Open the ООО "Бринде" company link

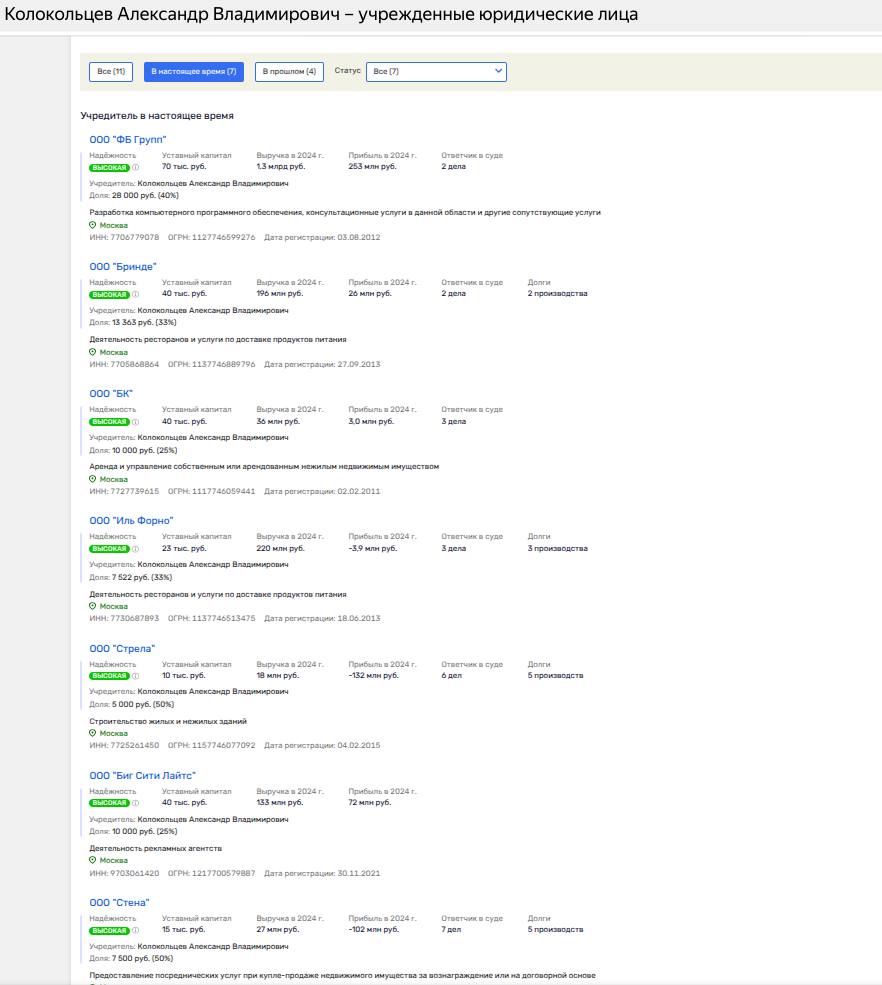123,267
